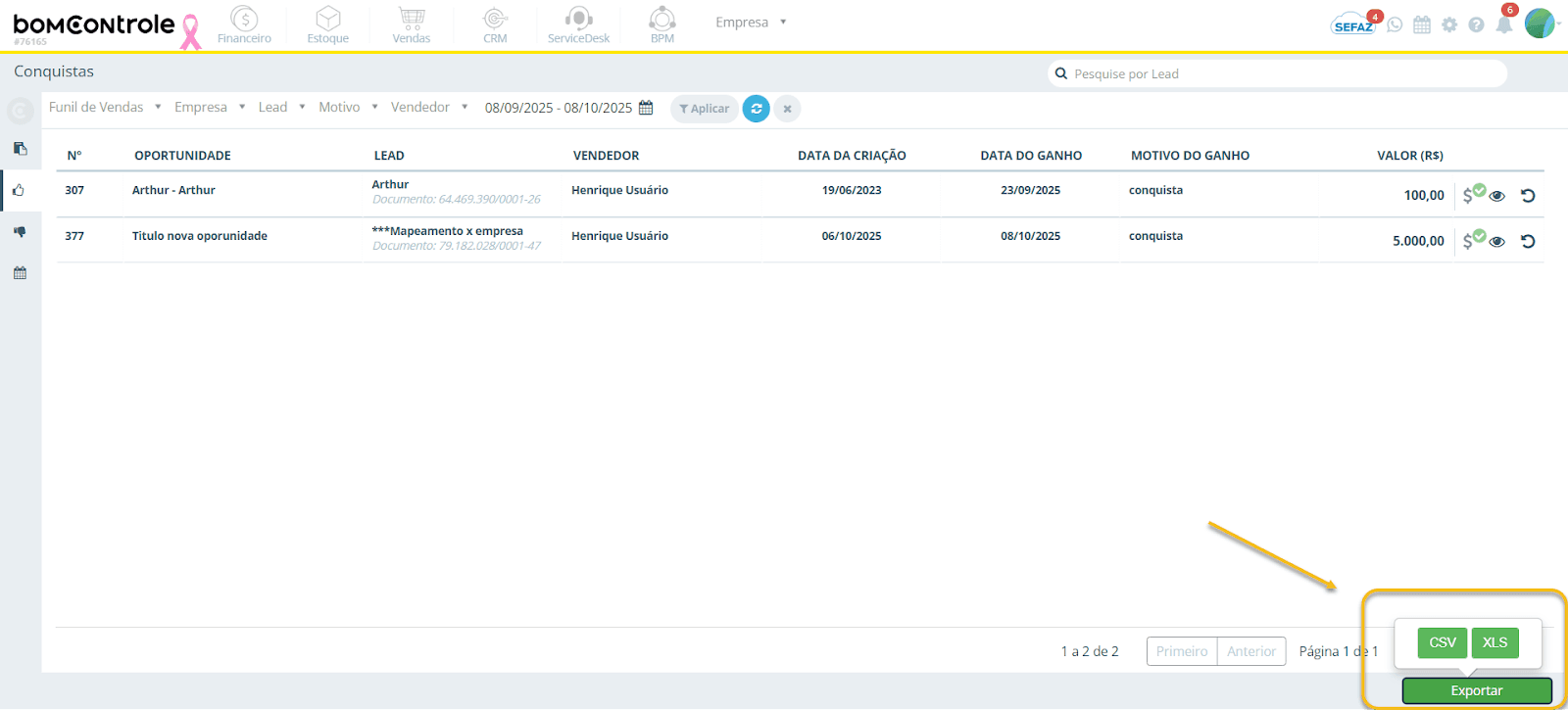Sort by N° column header
Screen dimensions: 1568x710
(74, 156)
